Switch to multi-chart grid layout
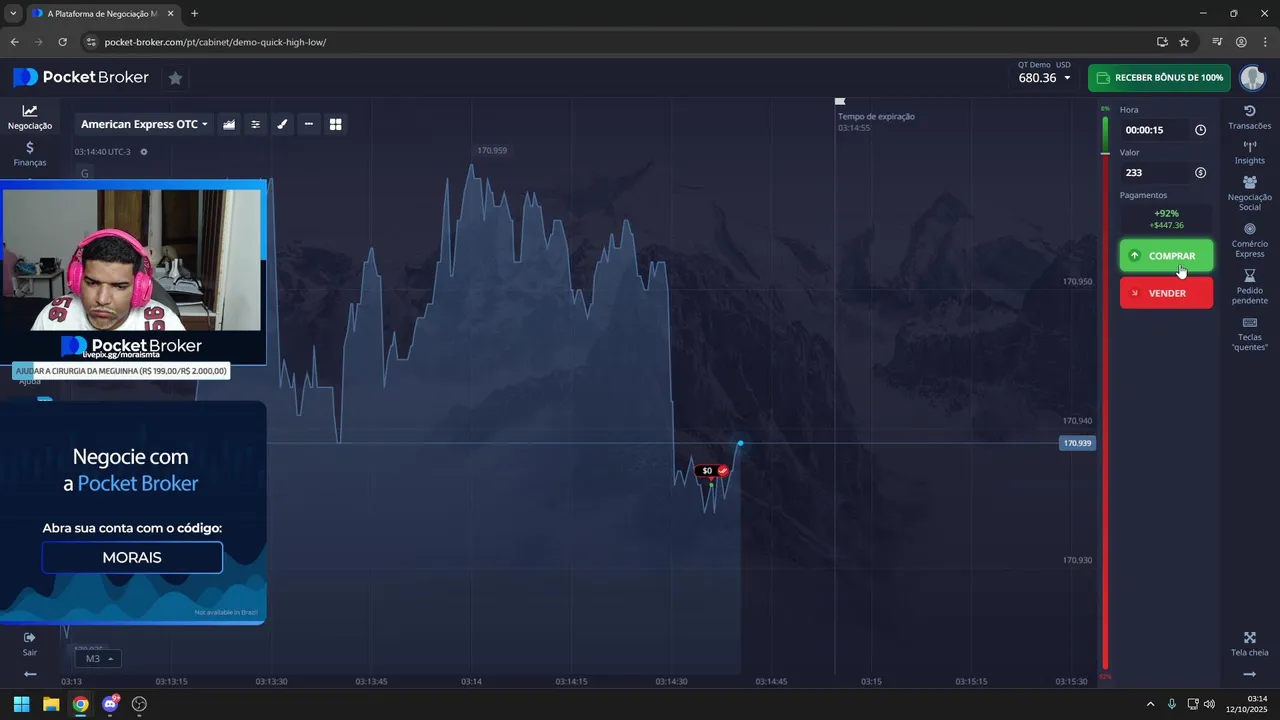This screenshot has height=720, width=1280. coord(336,124)
